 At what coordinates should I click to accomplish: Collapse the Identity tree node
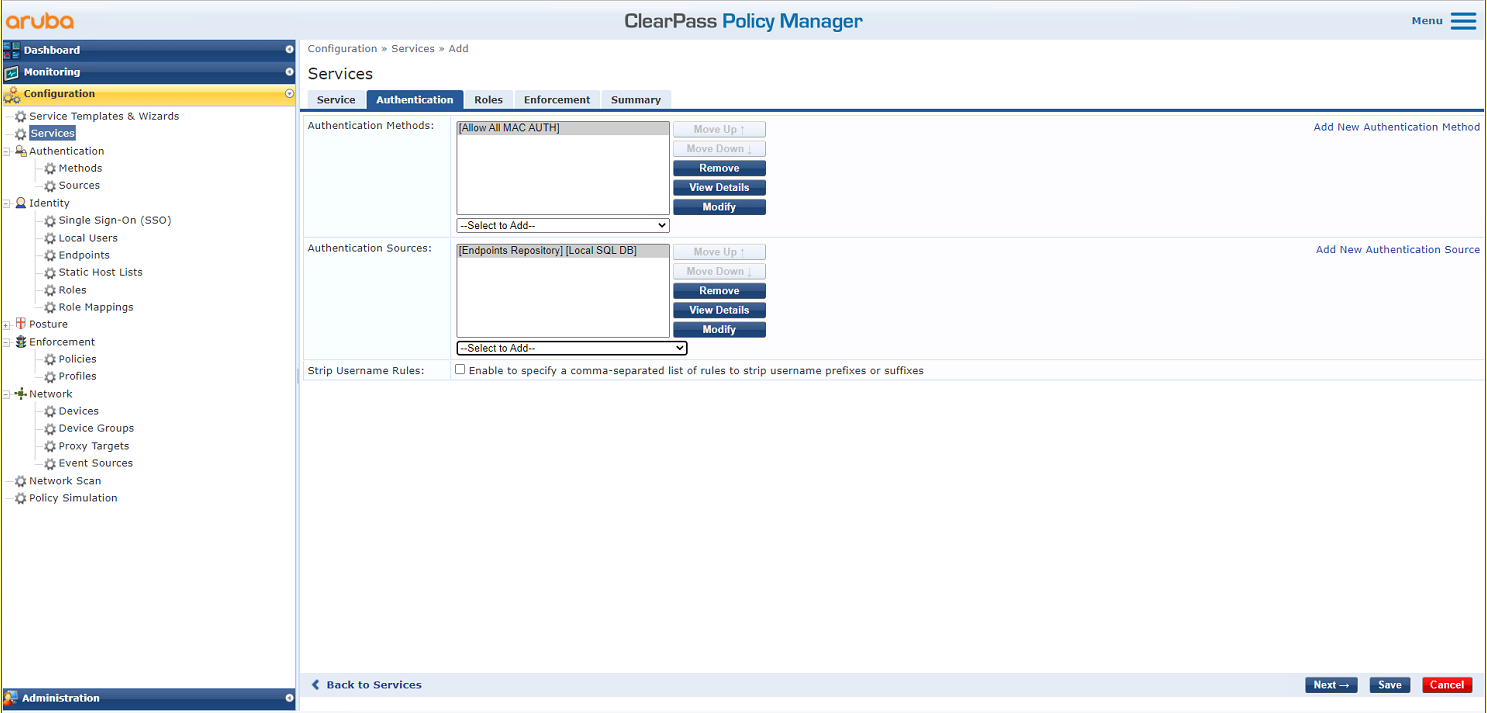click(7, 204)
